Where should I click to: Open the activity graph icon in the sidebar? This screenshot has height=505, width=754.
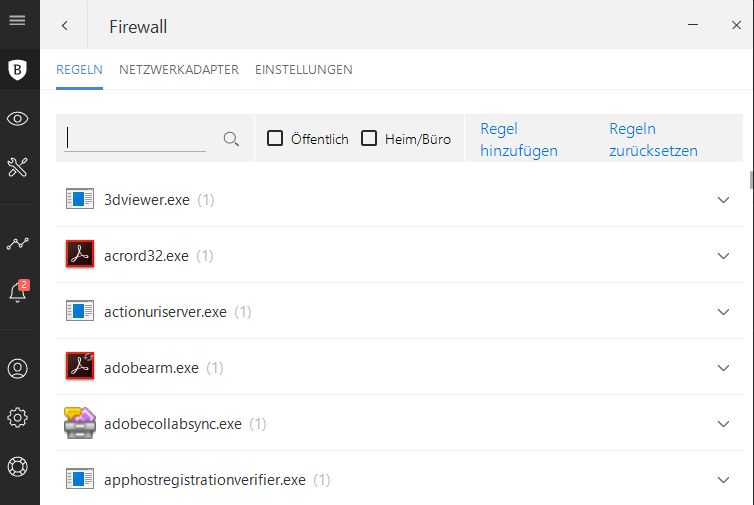(17, 244)
